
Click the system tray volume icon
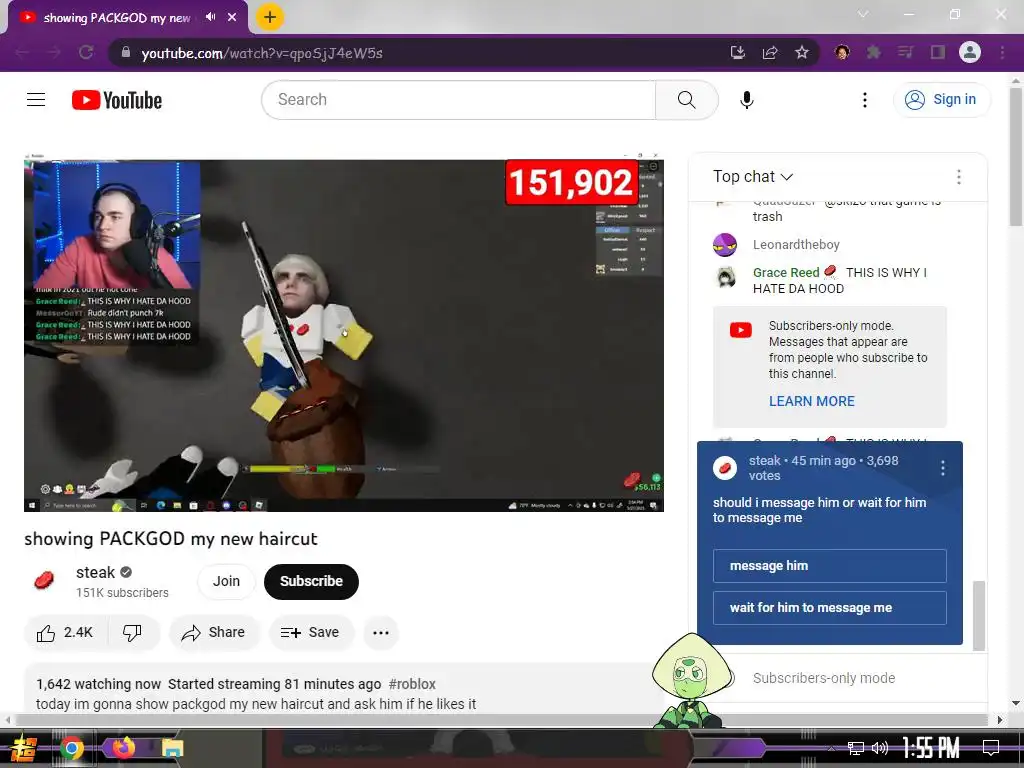(880, 748)
